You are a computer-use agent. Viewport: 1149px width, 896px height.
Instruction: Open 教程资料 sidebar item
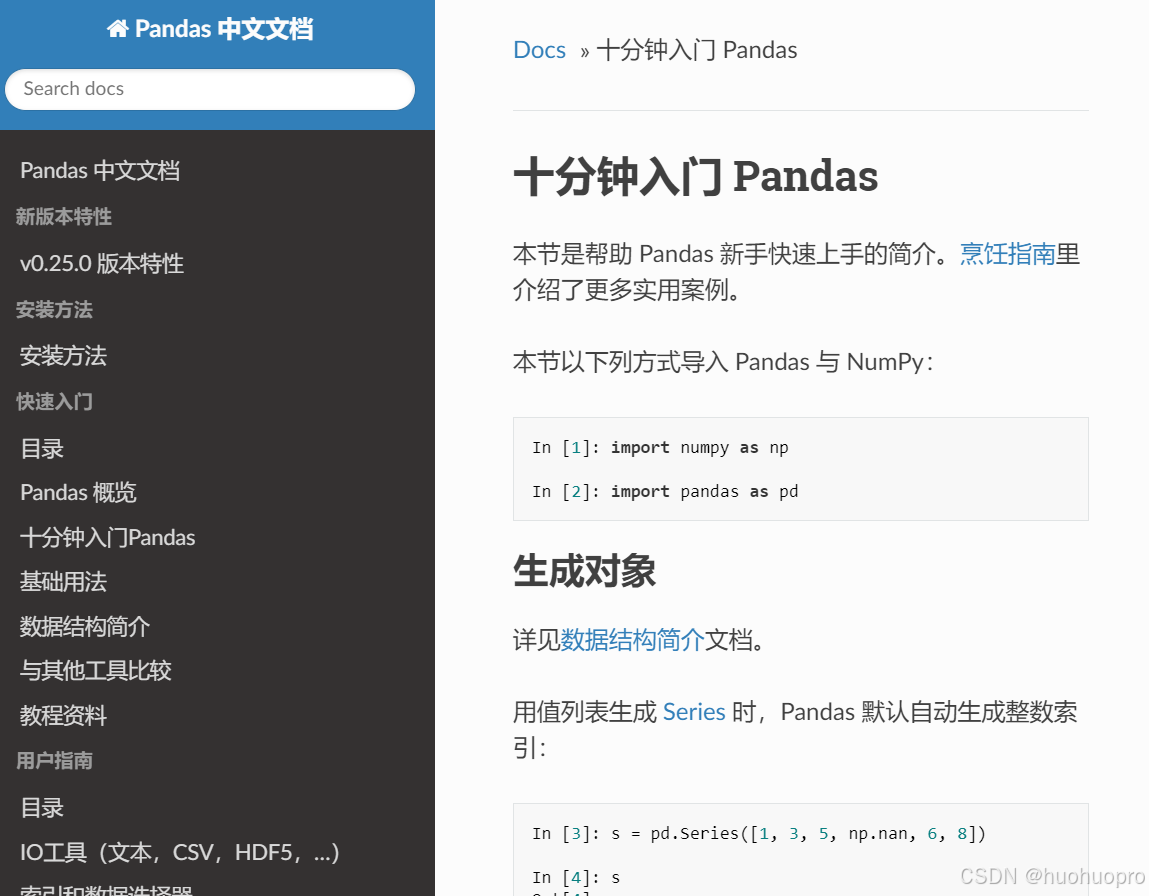click(x=63, y=715)
